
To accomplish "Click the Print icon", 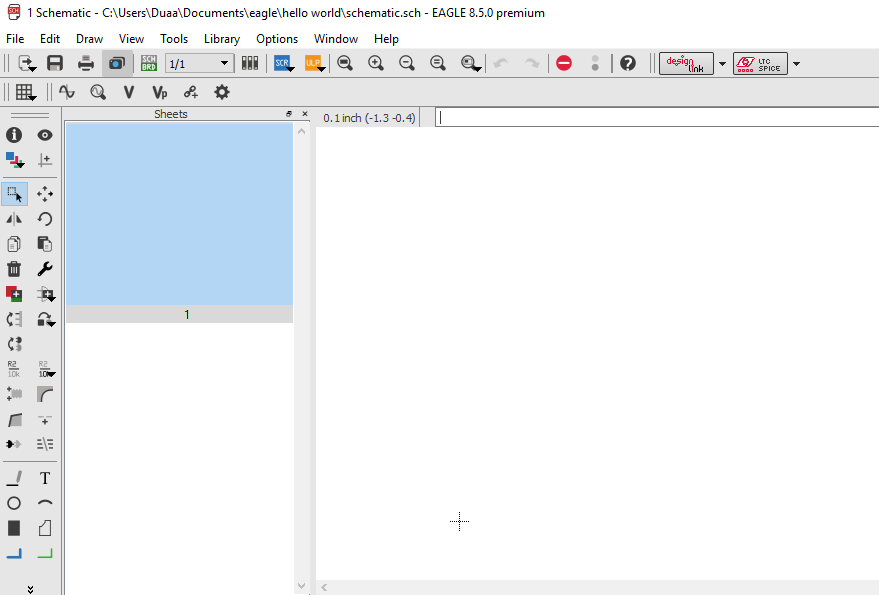I will click(x=86, y=63).
